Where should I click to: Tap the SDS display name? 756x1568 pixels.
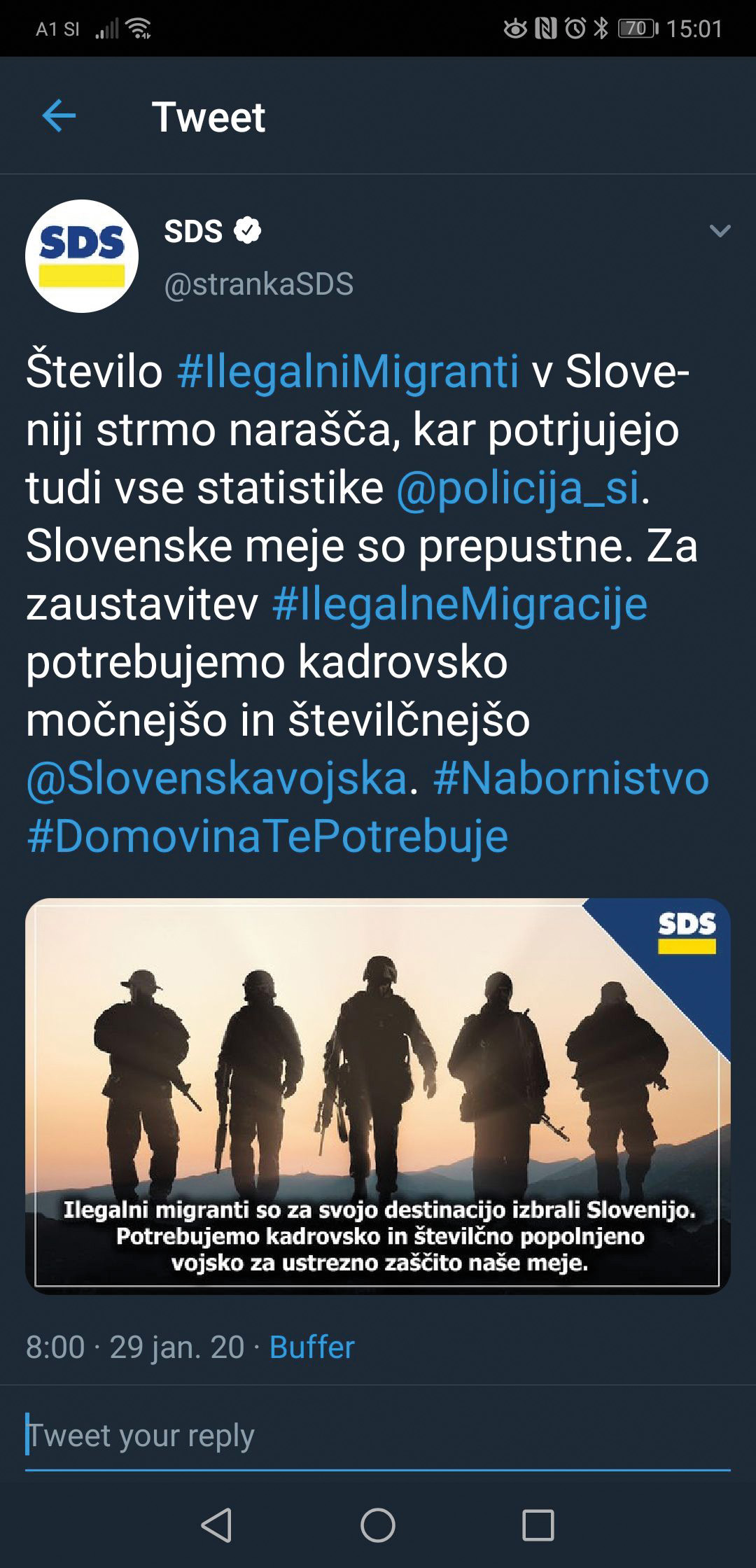click(x=193, y=231)
